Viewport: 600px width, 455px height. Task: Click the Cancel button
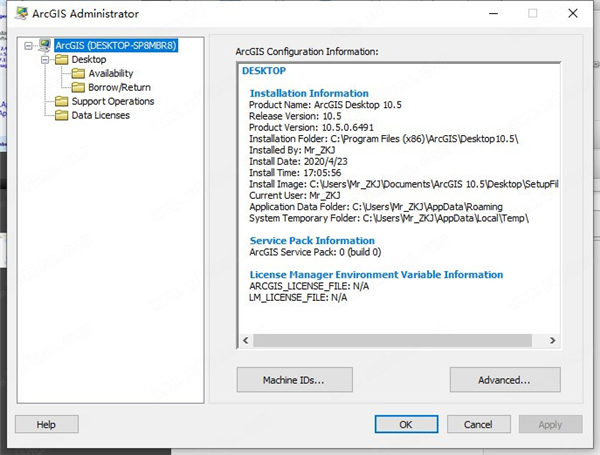click(479, 424)
